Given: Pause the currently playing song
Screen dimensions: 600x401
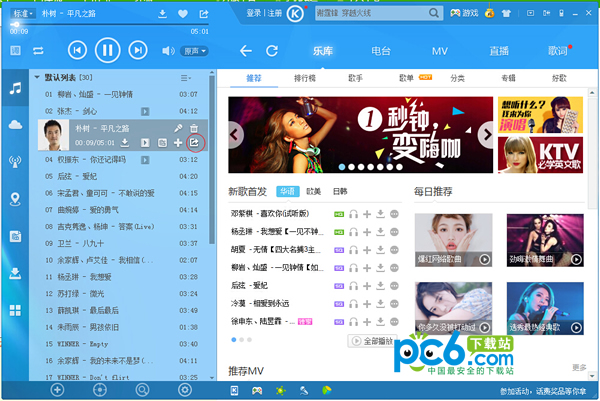Looking at the screenshot, I should pos(107,50).
